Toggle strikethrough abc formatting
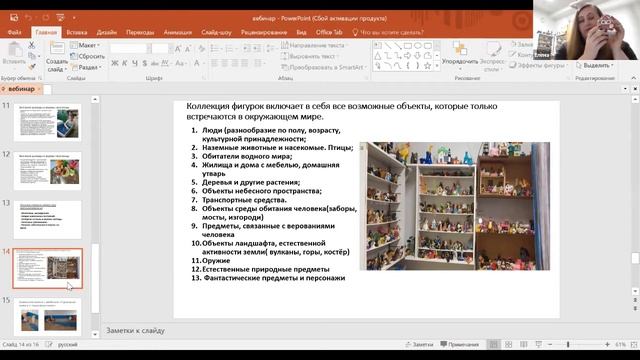This screenshot has width=640, height=360. point(155,63)
